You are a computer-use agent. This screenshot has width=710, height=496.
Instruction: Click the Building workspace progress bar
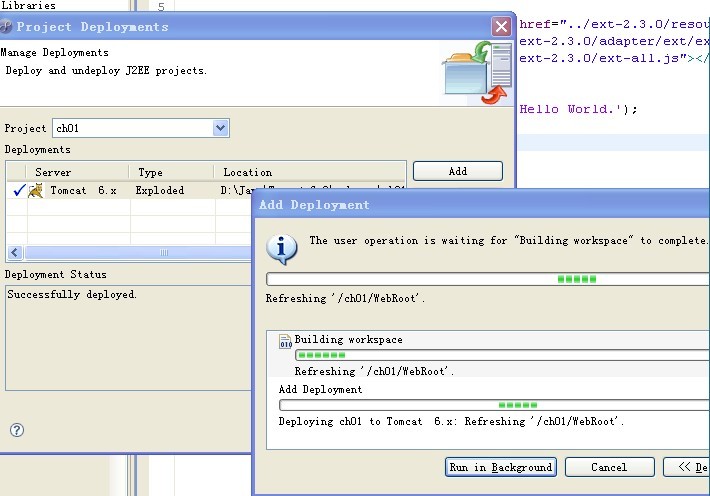pos(502,355)
